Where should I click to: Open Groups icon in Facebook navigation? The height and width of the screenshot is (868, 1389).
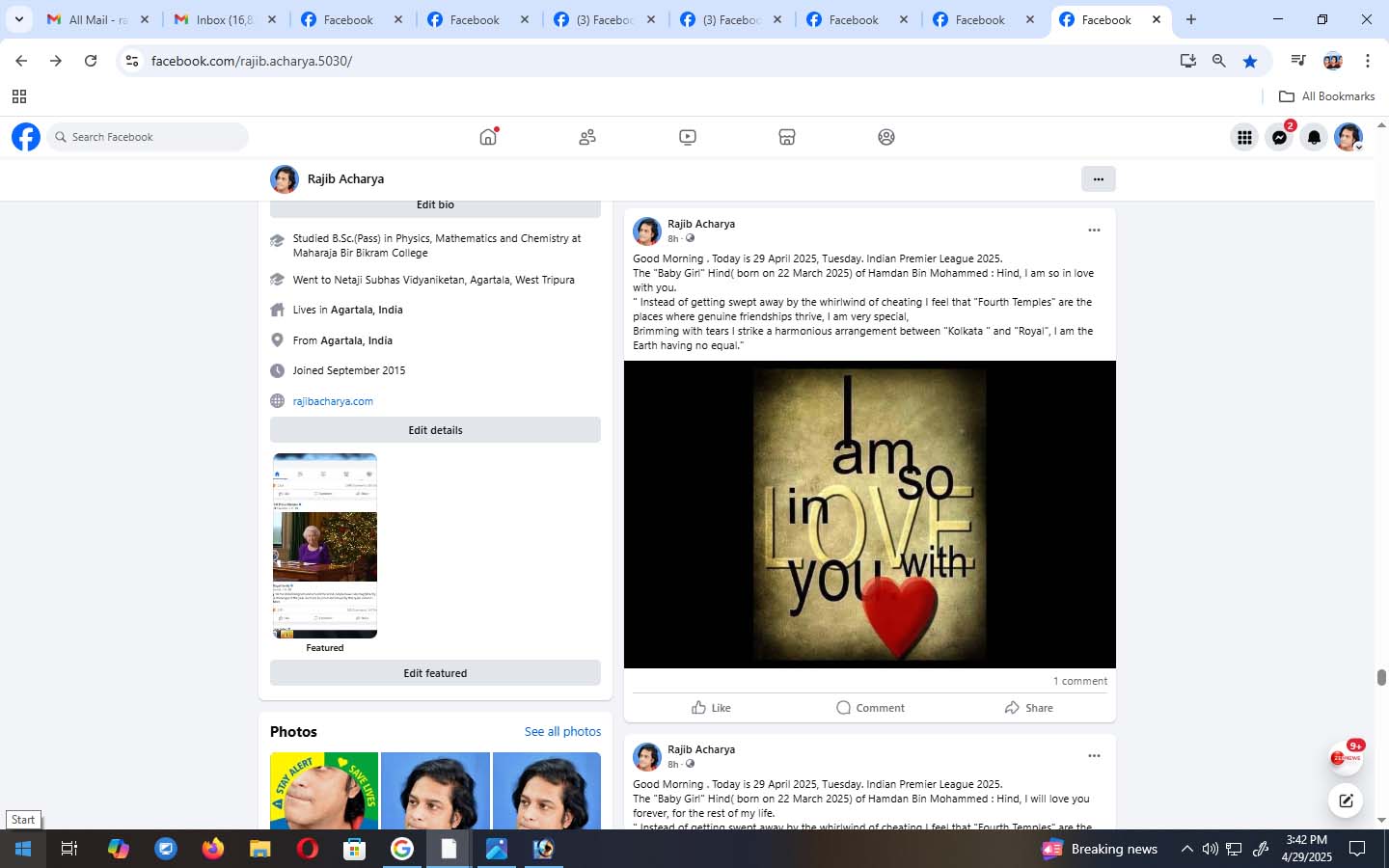[x=886, y=137]
